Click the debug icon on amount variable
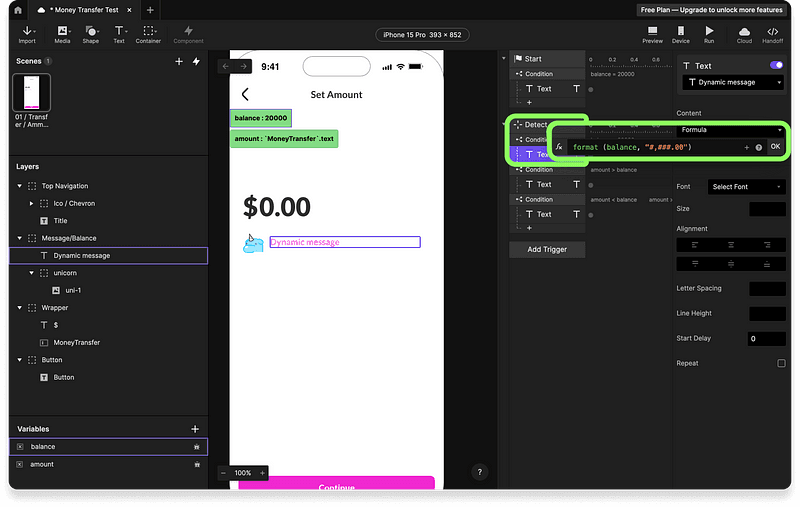 pyautogui.click(x=197, y=465)
